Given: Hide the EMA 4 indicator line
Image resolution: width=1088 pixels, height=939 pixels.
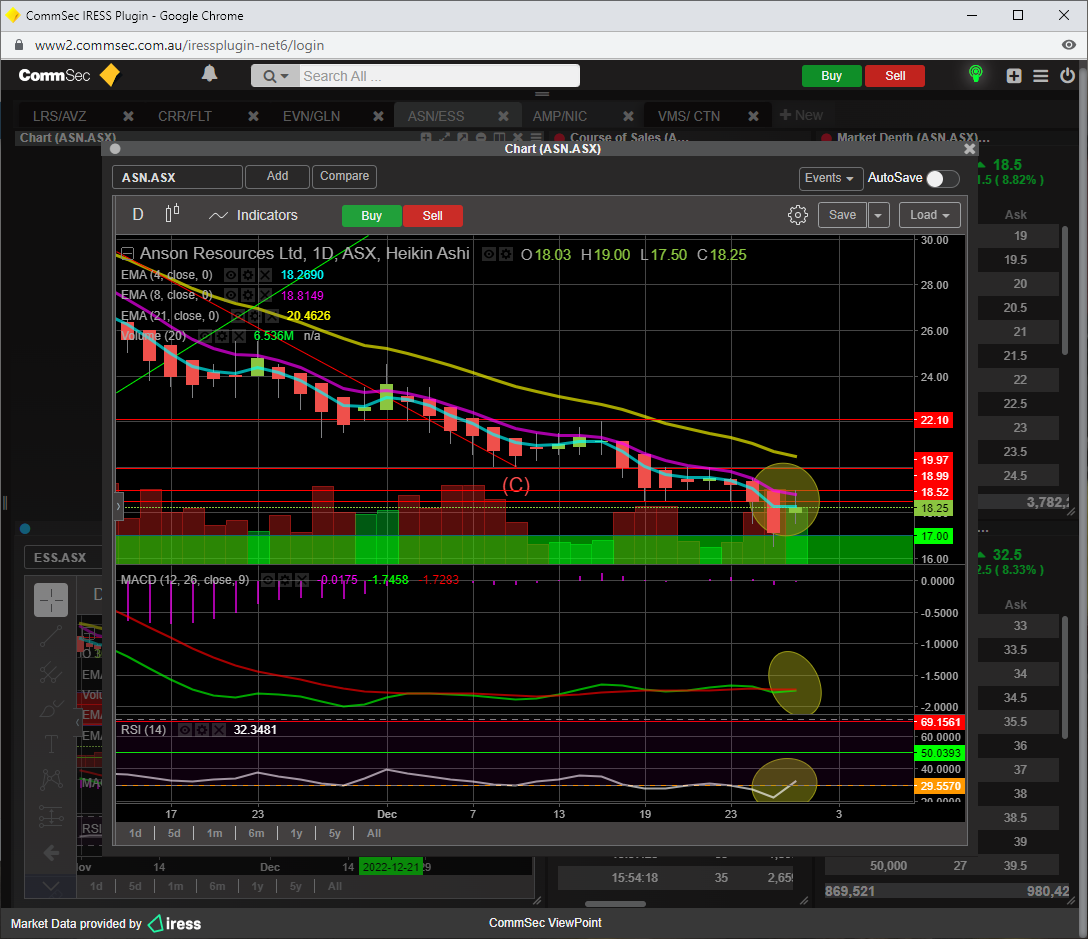Looking at the screenshot, I should click(x=231, y=274).
